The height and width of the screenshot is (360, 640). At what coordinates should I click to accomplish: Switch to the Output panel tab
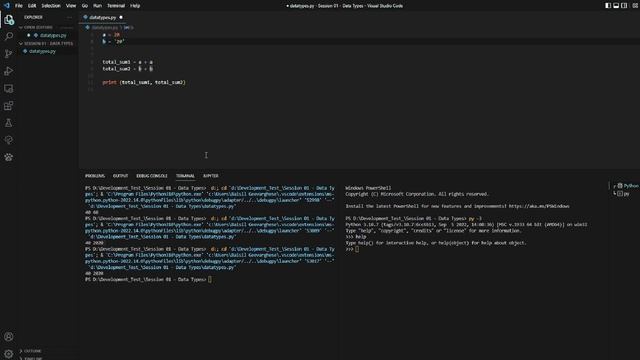point(120,176)
